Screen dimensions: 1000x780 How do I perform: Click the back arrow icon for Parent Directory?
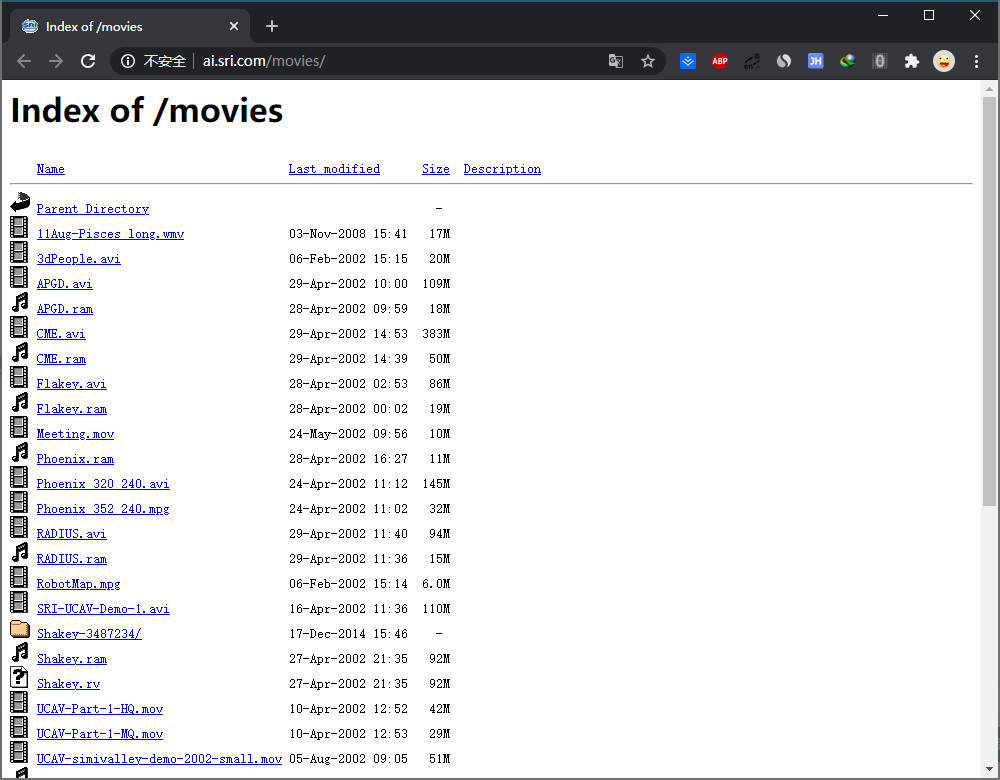20,204
